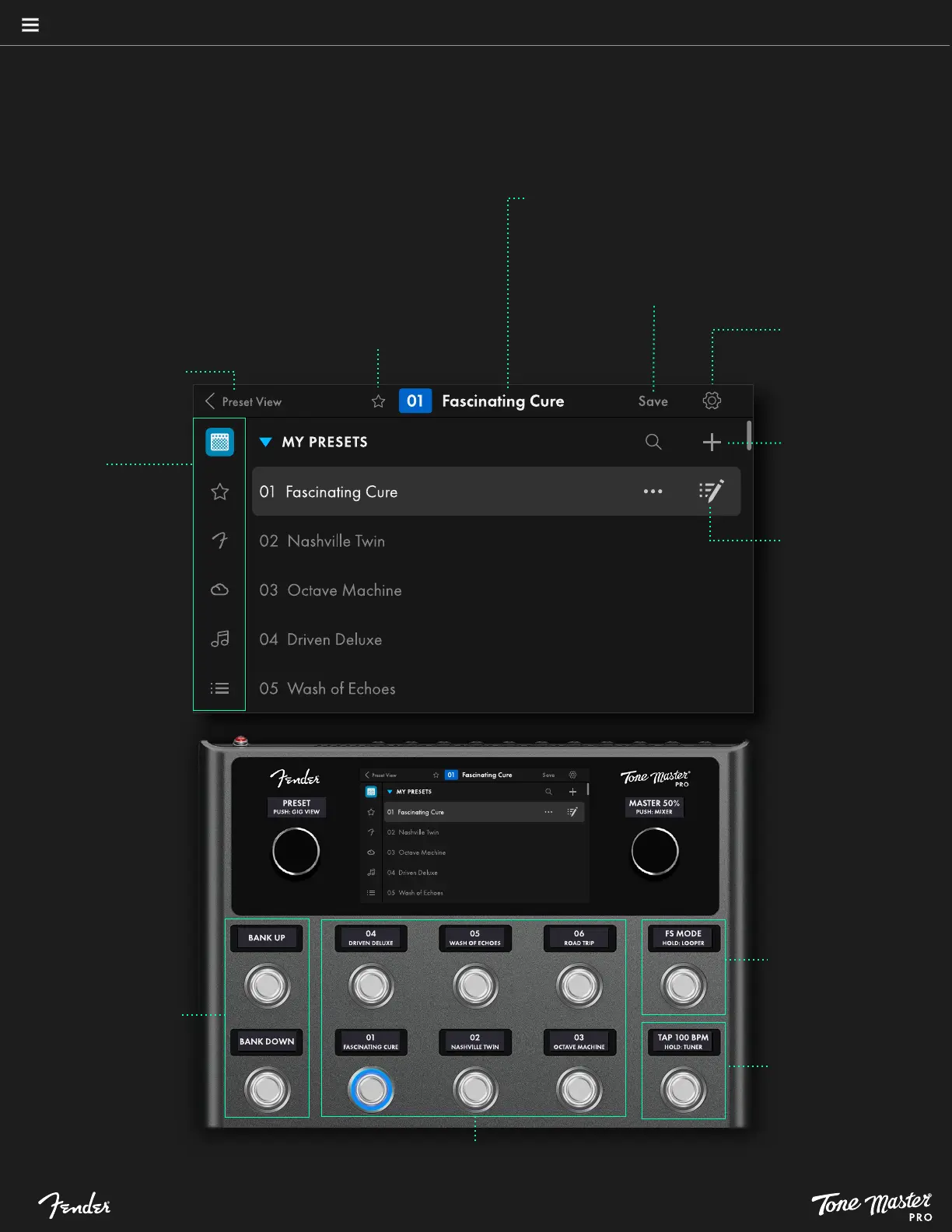952x1232 pixels.
Task: Search presets with the magnifier icon
Action: [653, 442]
